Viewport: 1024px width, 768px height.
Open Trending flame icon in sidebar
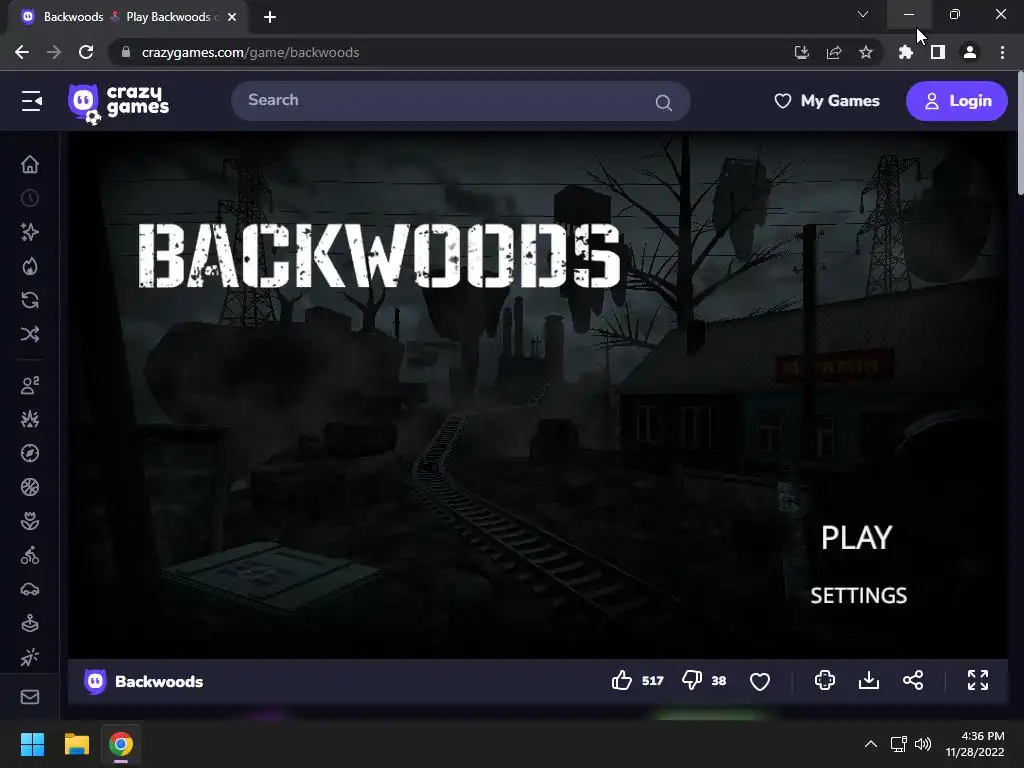30,266
